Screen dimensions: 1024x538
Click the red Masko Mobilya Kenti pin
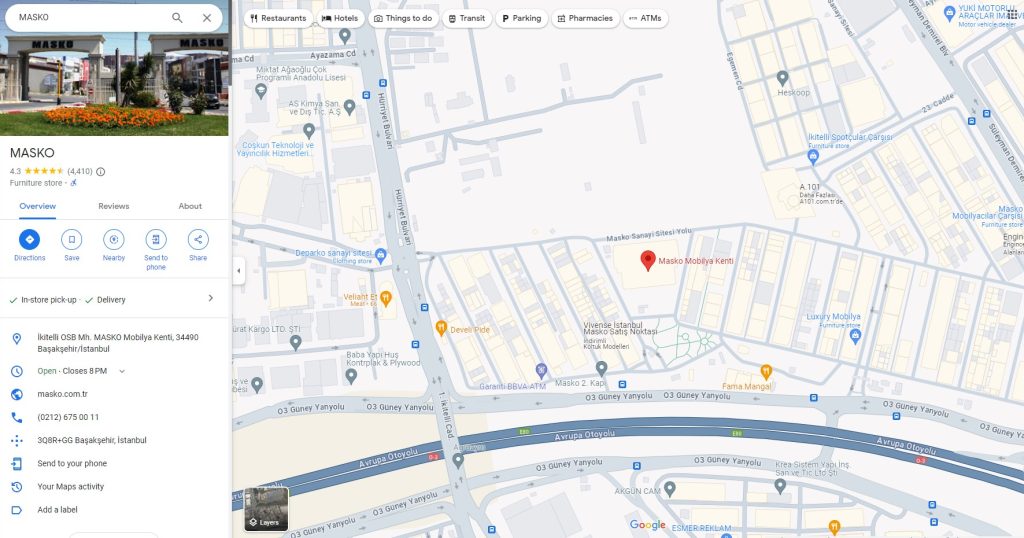click(x=647, y=260)
